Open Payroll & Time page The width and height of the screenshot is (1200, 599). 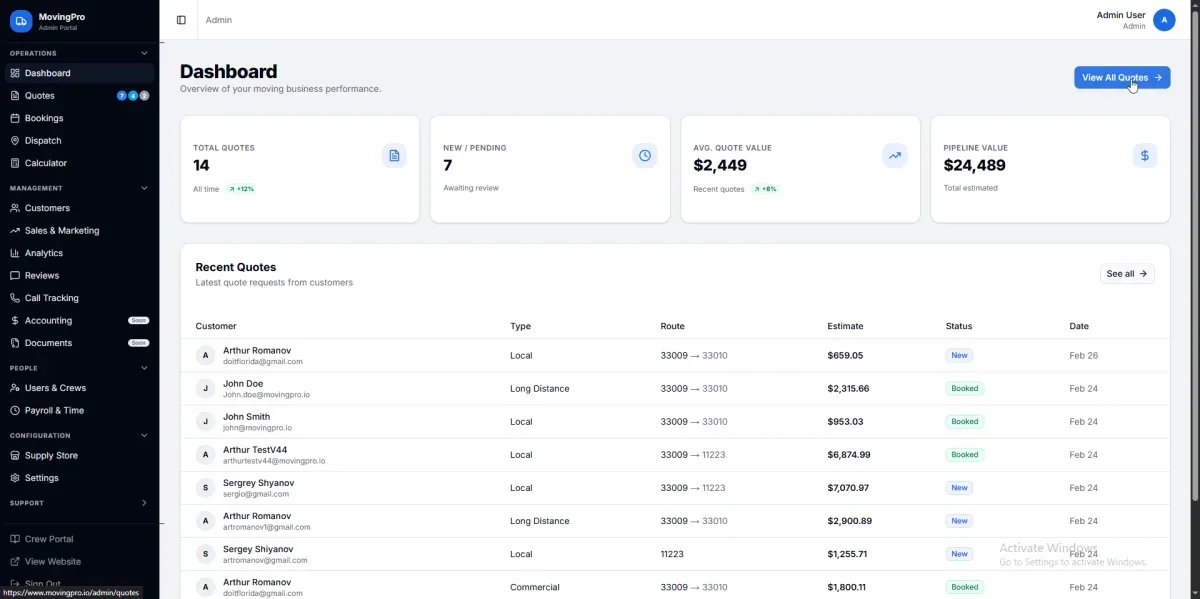[54, 410]
